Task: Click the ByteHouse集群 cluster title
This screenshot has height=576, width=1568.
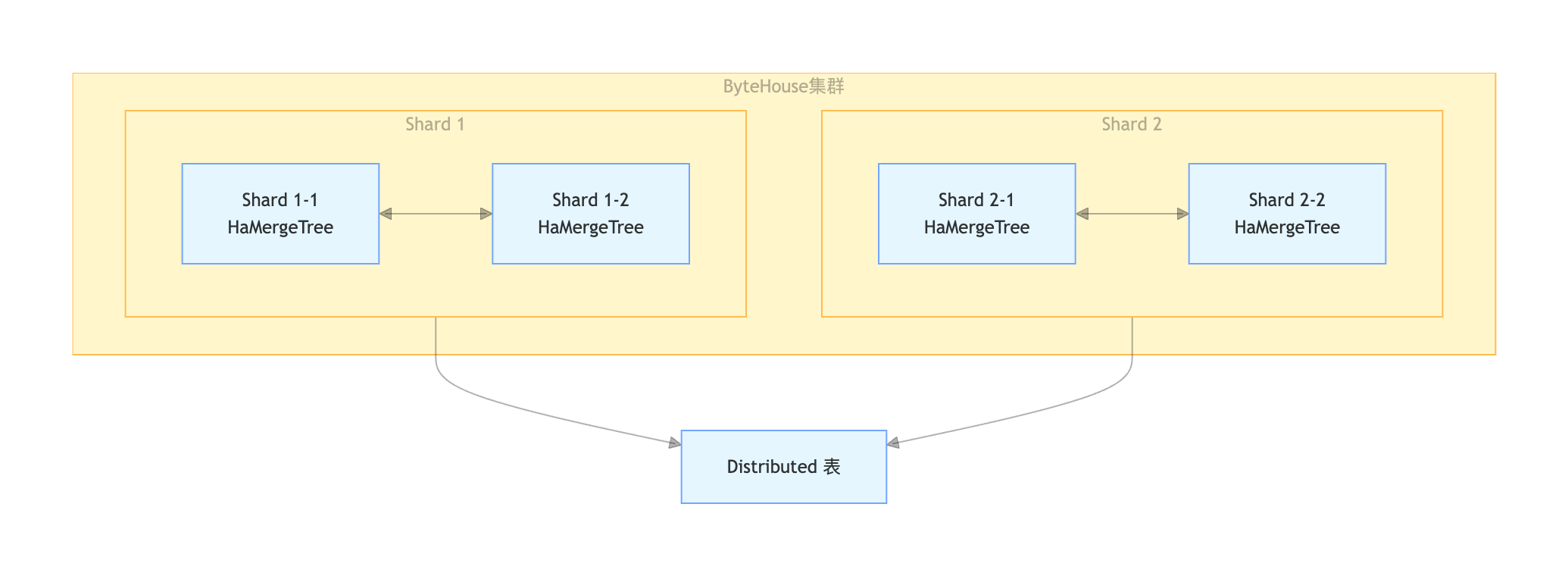Action: tap(784, 86)
